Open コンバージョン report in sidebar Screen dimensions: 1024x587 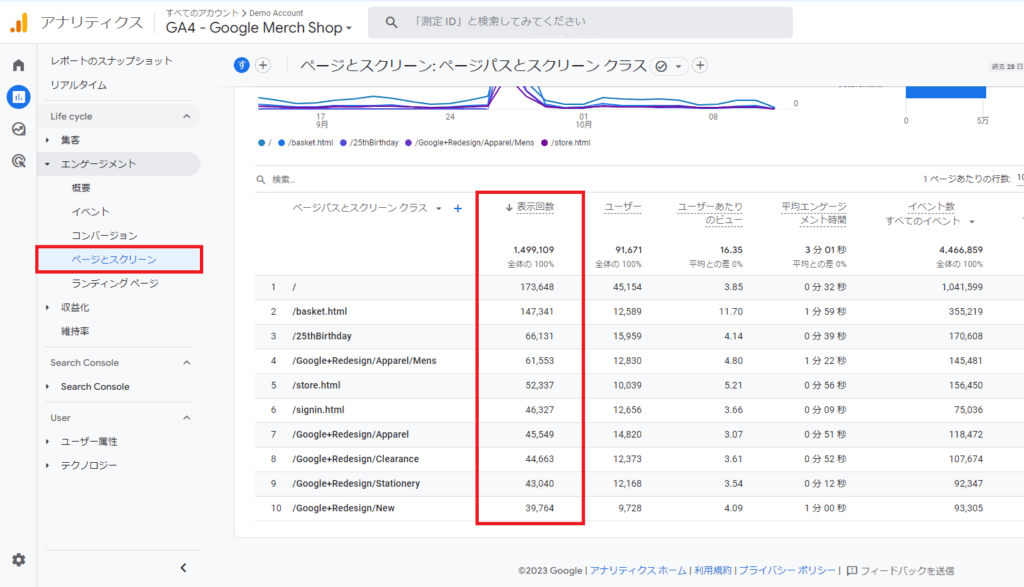104,236
